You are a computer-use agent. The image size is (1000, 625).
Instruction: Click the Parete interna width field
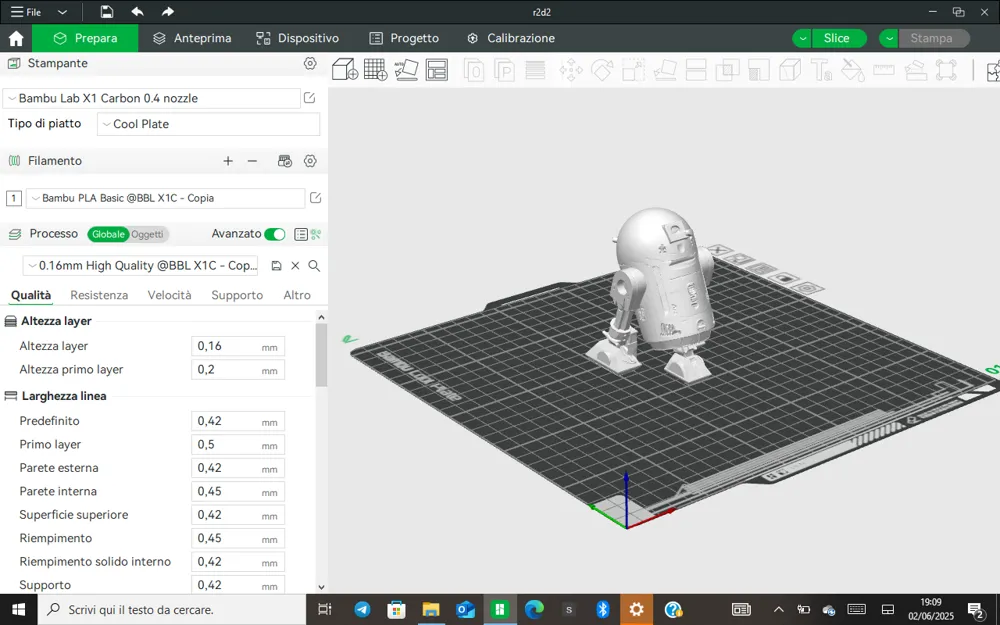tap(238, 492)
